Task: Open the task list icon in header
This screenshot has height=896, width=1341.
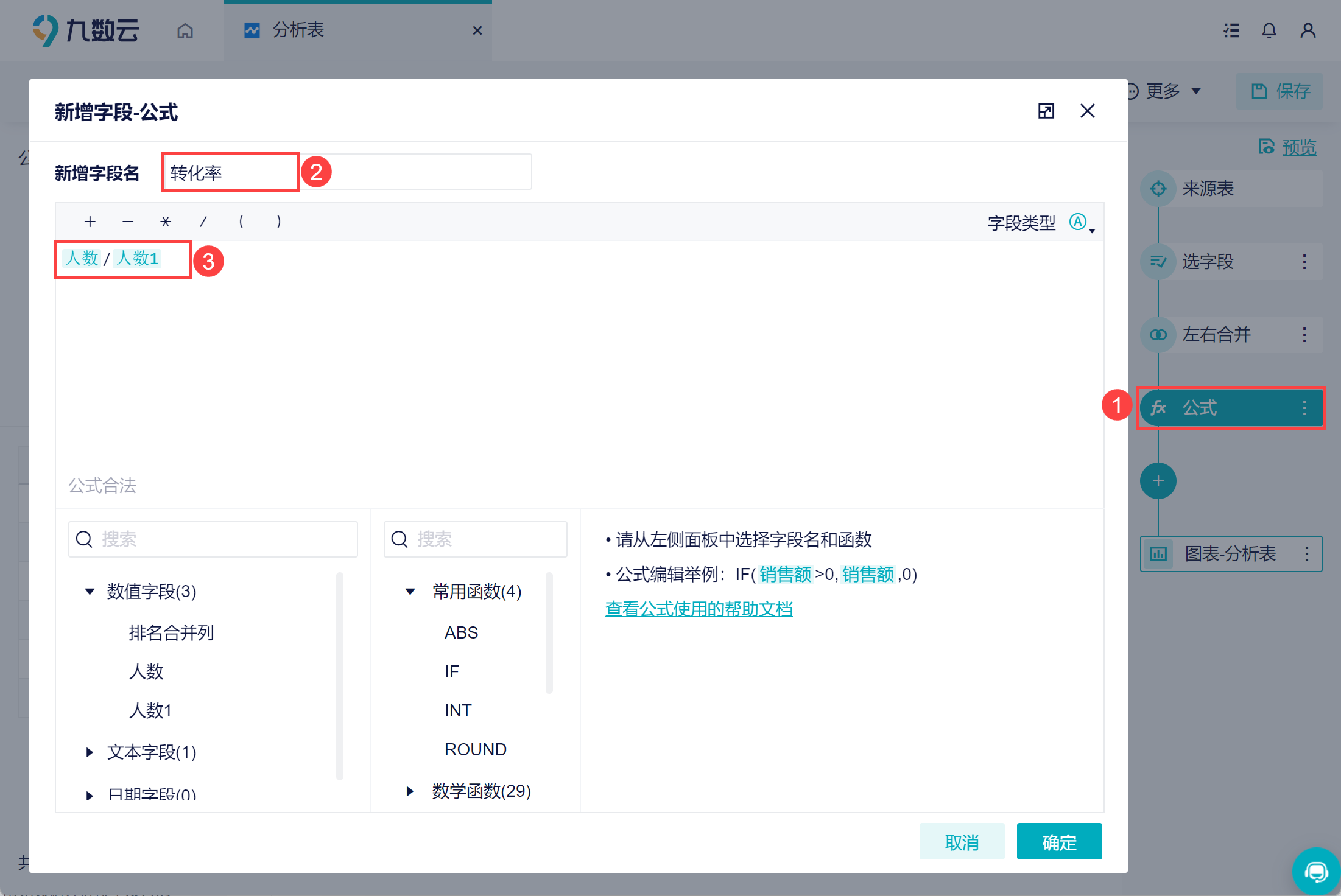Action: (1231, 30)
